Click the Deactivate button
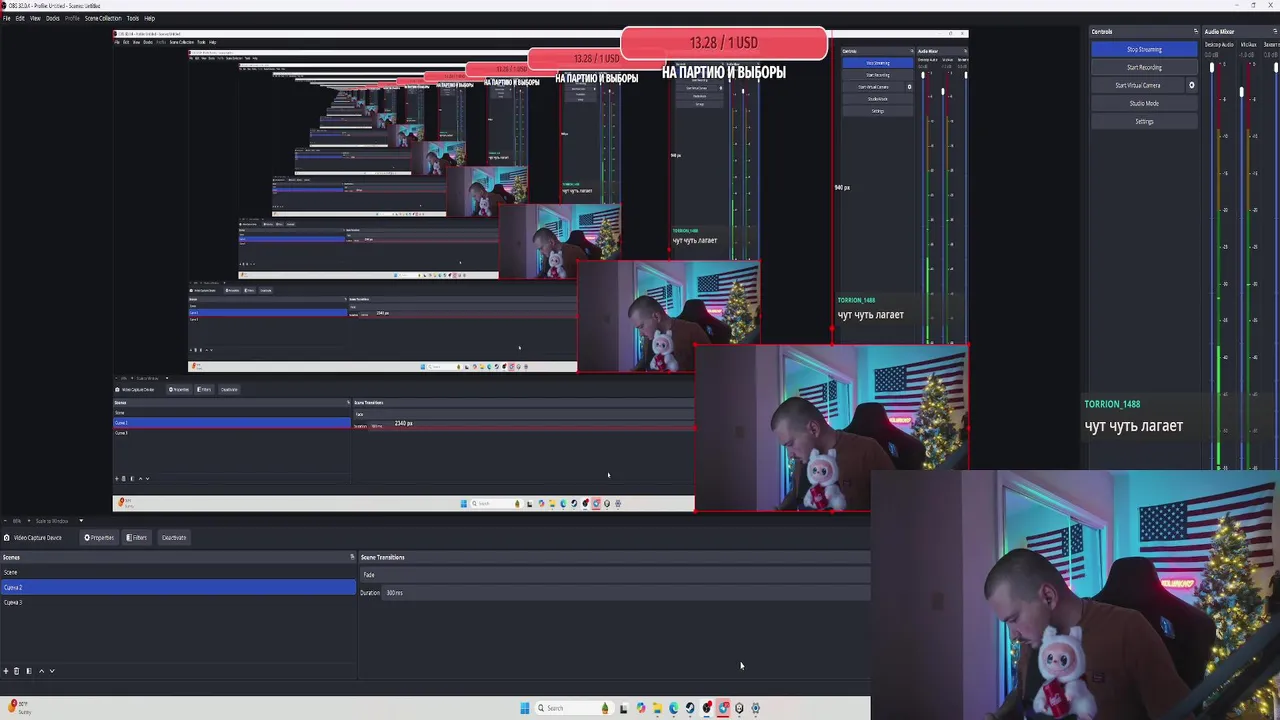Image resolution: width=1280 pixels, height=720 pixels. click(174, 537)
